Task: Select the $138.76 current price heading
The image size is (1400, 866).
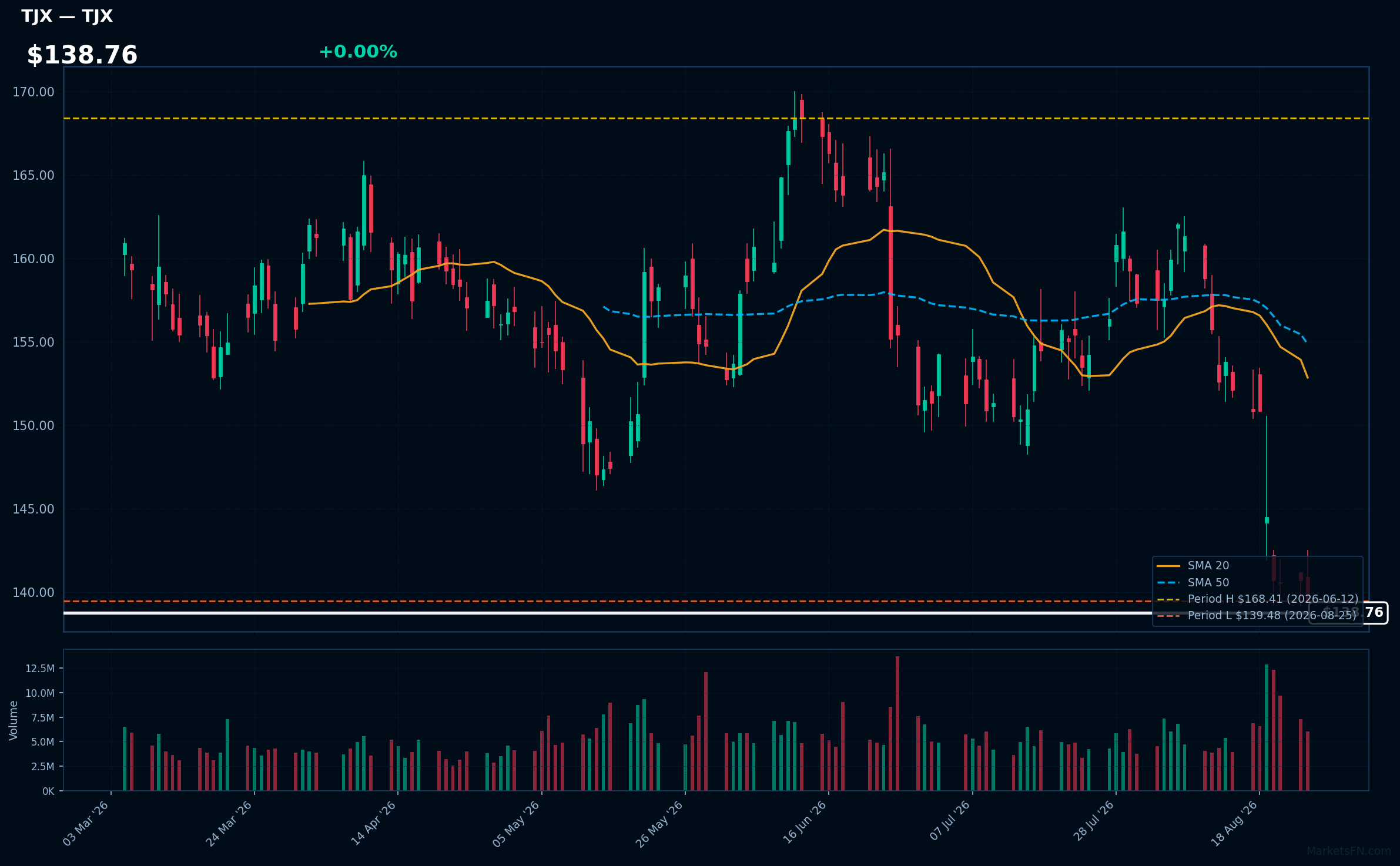Action: pyautogui.click(x=82, y=55)
